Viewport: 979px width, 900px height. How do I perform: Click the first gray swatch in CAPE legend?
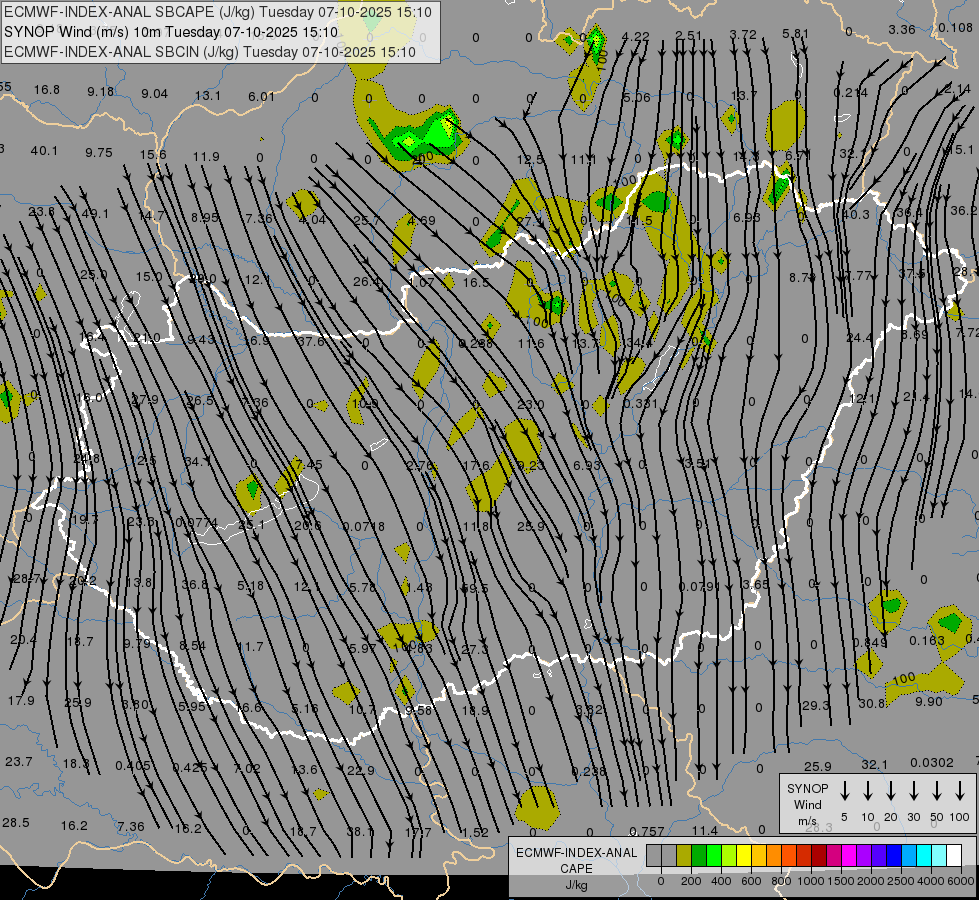[x=654, y=855]
